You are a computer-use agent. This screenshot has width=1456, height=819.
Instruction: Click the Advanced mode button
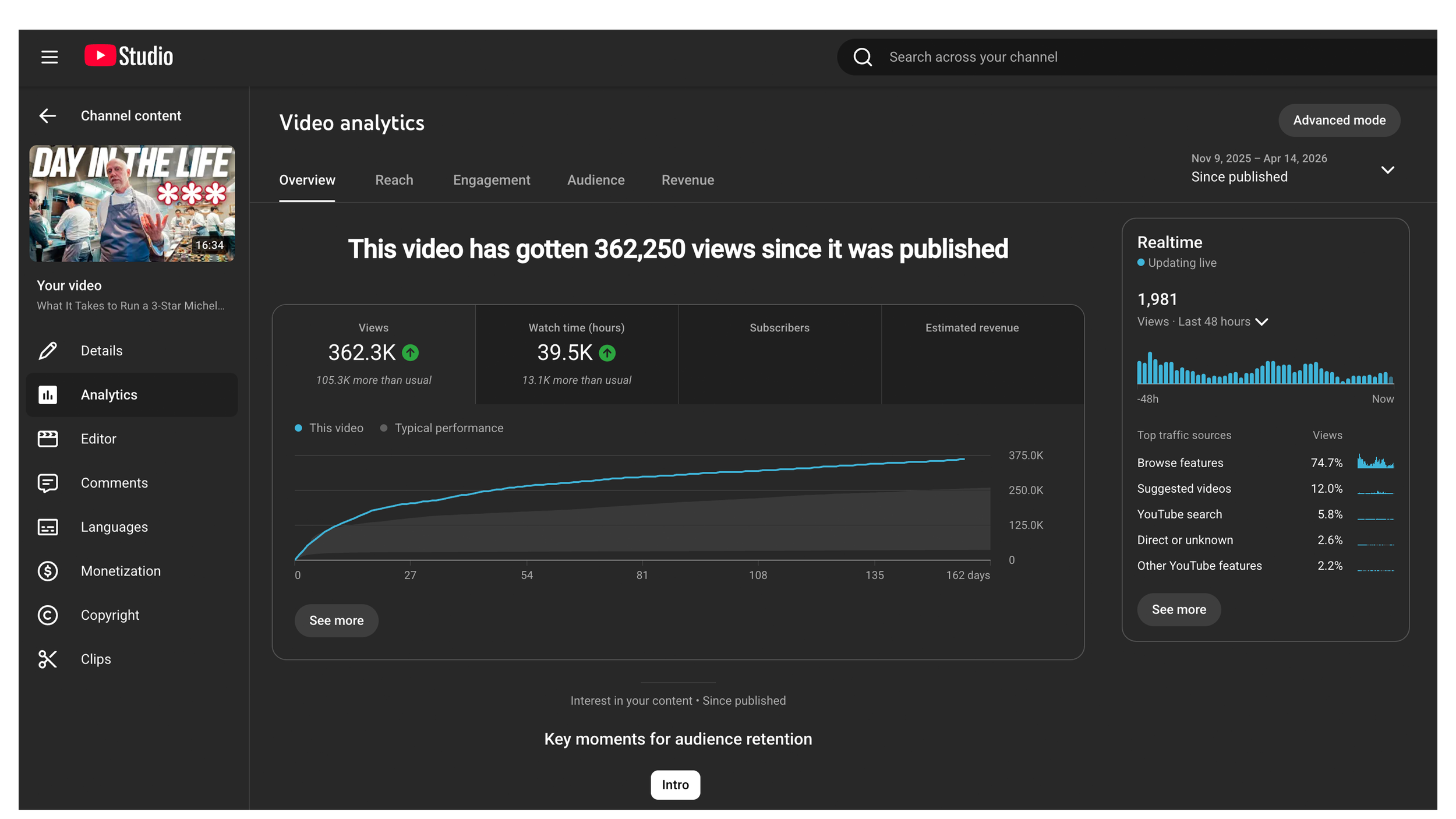click(x=1339, y=121)
